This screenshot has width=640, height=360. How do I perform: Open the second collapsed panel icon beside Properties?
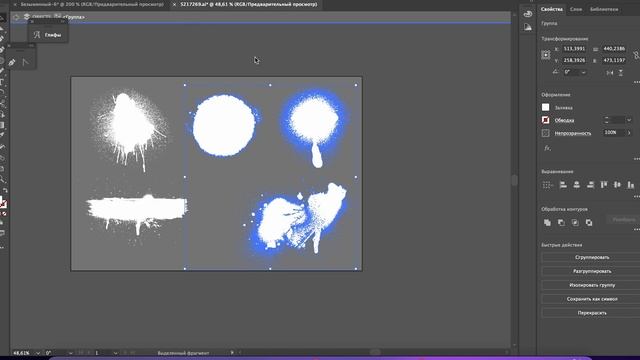pyautogui.click(x=527, y=27)
